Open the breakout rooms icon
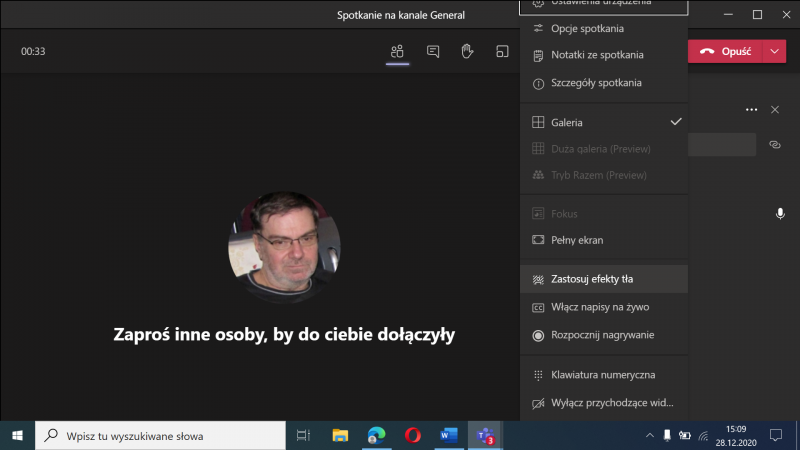The width and height of the screenshot is (800, 450). [502, 51]
